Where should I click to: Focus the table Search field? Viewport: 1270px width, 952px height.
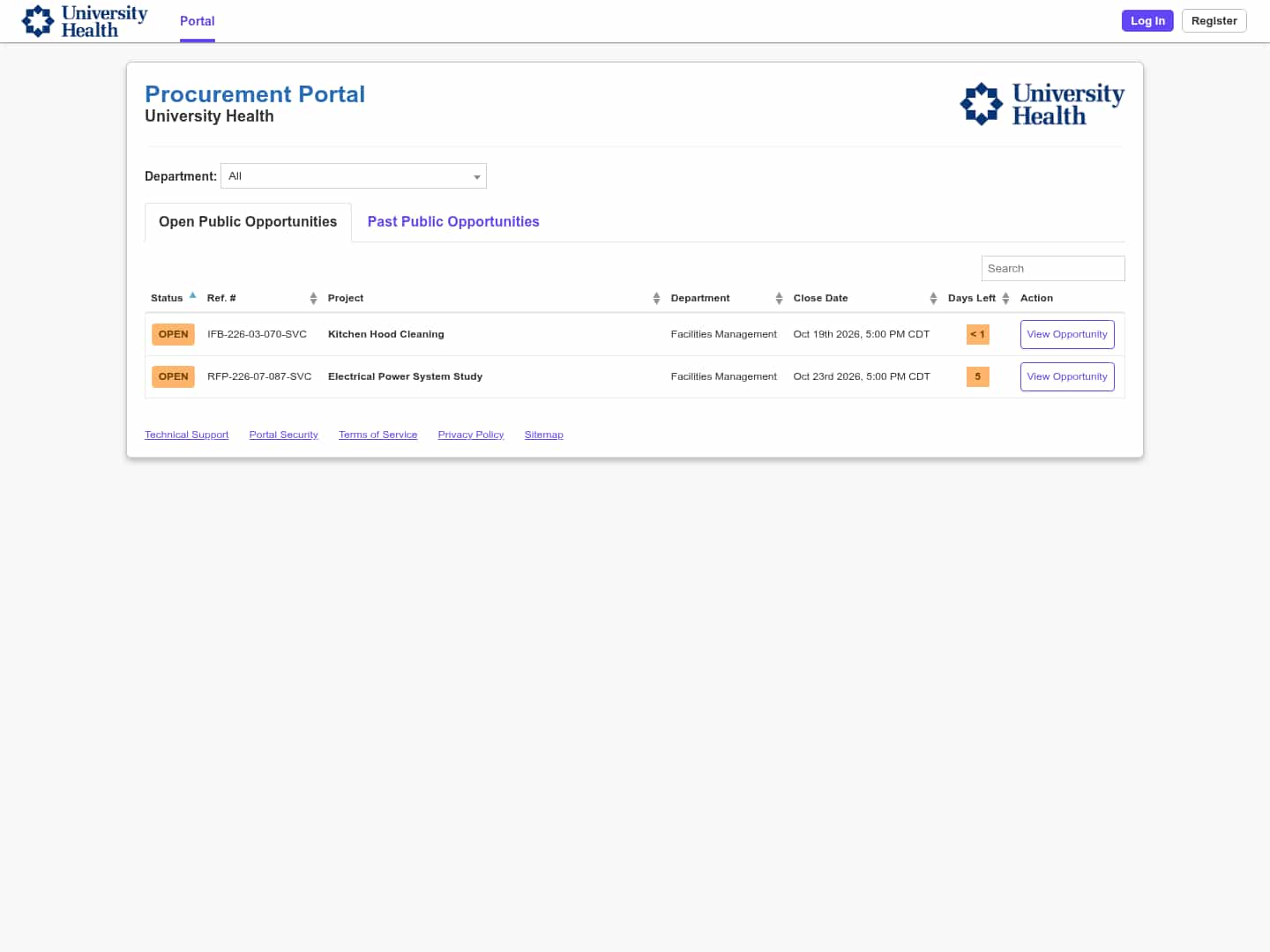pyautogui.click(x=1053, y=269)
